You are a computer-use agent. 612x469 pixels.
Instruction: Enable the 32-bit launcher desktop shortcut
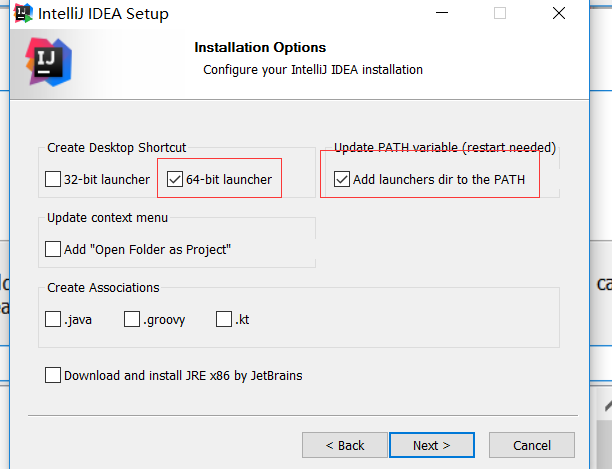53,180
